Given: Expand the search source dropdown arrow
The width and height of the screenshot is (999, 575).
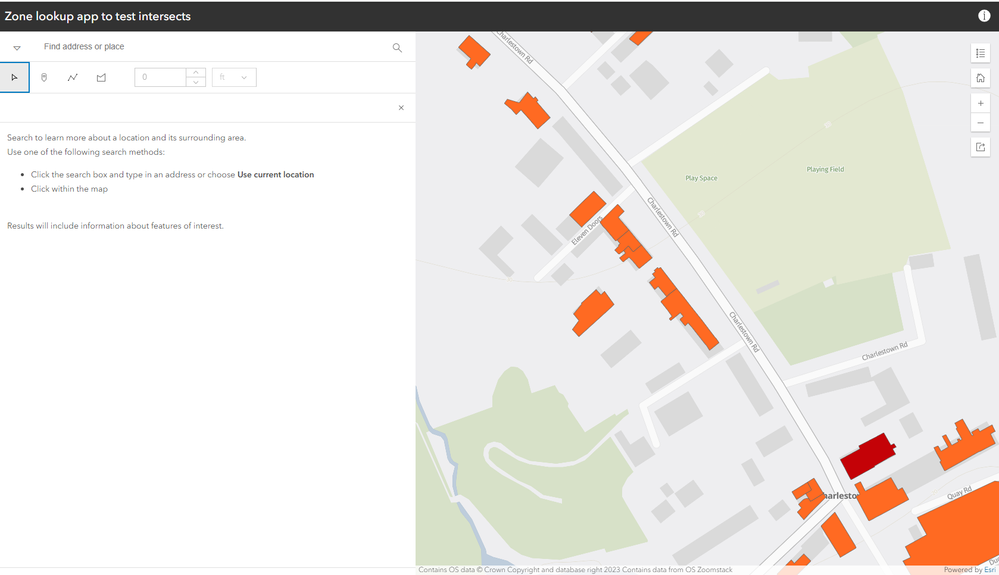Looking at the screenshot, I should point(17,47).
